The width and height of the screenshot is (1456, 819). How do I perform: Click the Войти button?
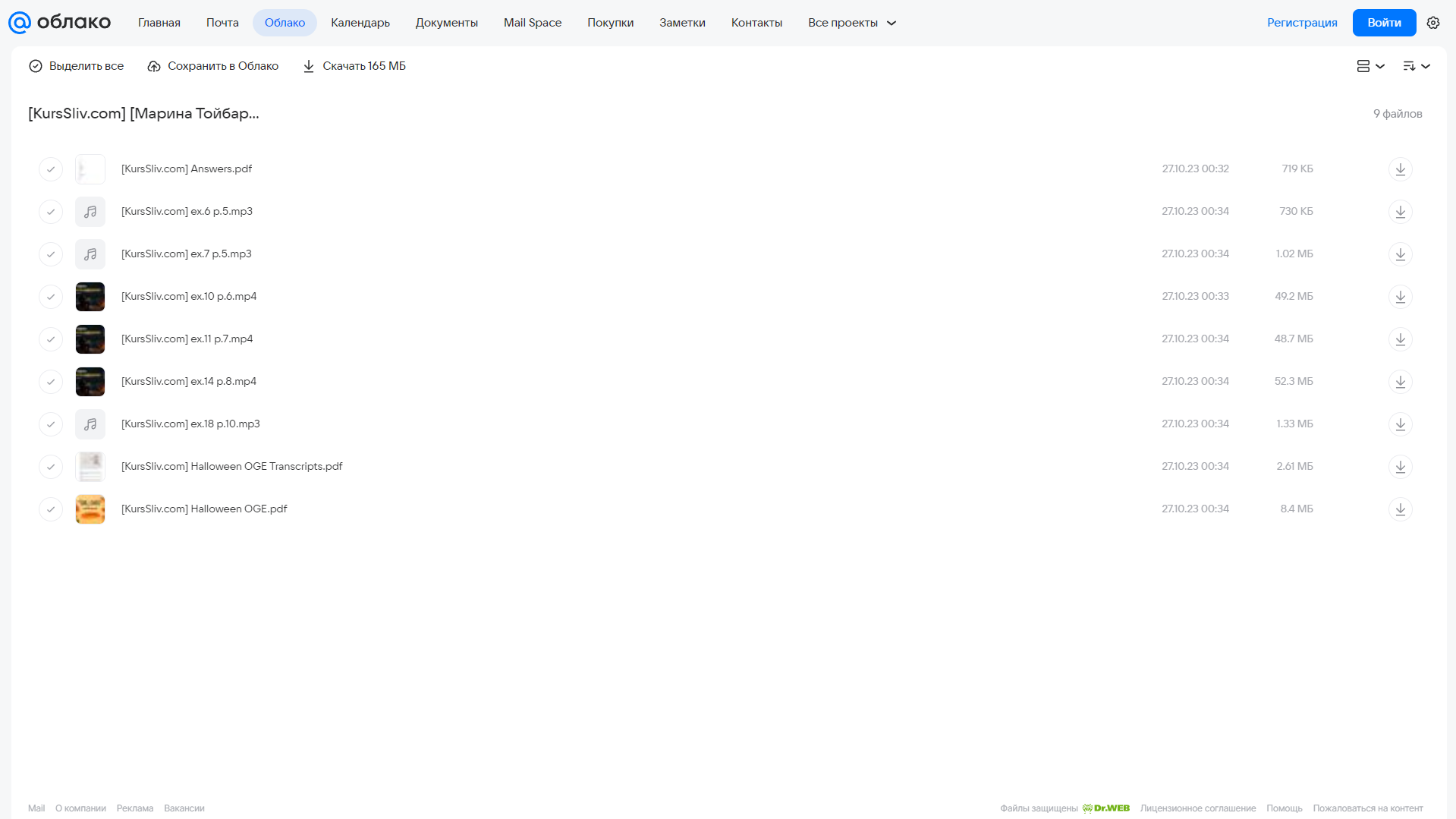coord(1384,23)
